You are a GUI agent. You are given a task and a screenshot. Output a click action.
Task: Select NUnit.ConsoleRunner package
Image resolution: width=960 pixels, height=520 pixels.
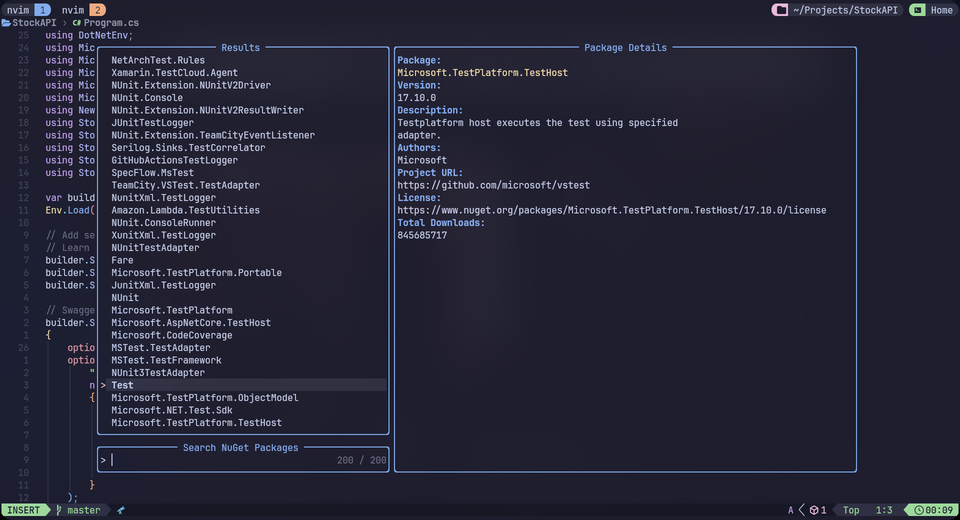(163, 222)
